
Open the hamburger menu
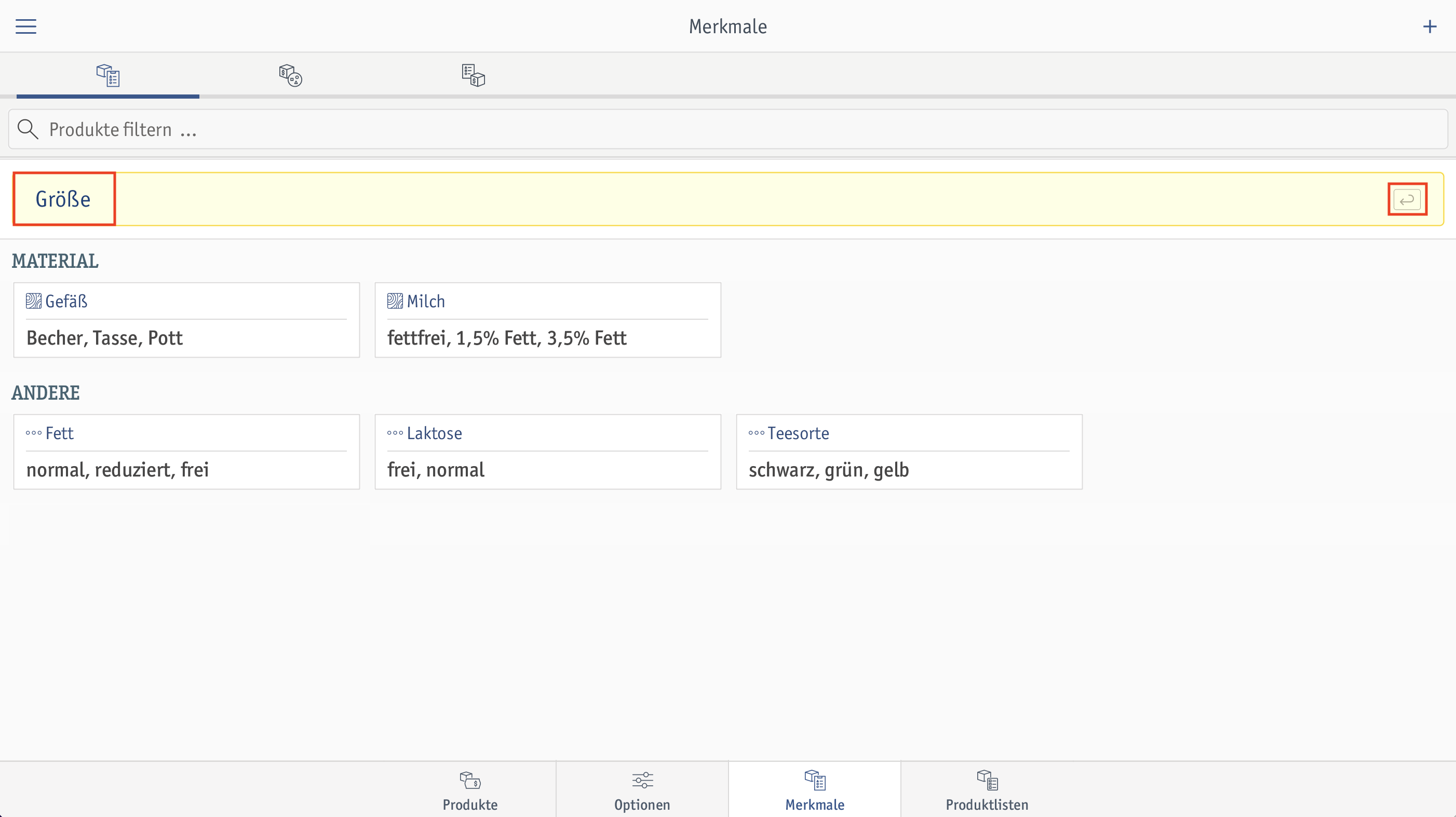tap(26, 26)
